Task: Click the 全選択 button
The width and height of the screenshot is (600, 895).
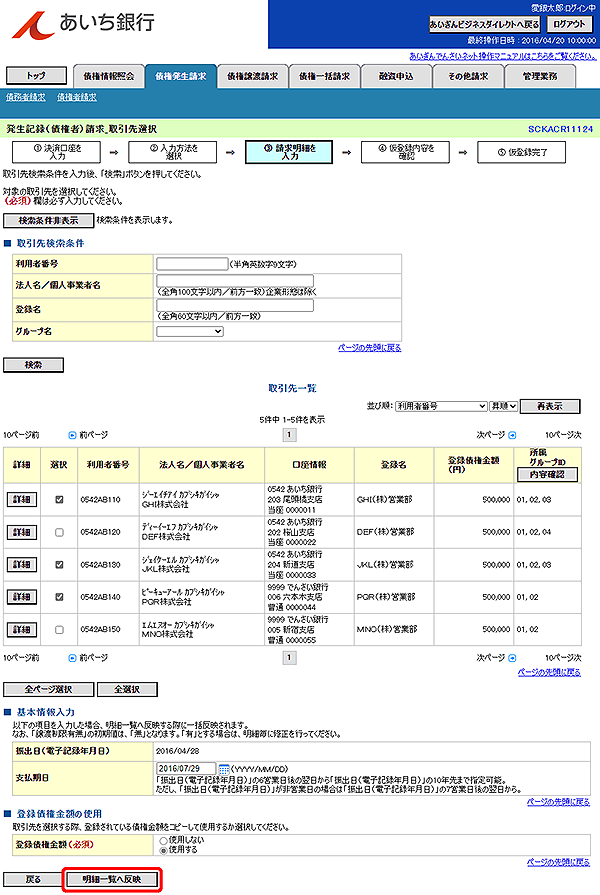Action: click(x=127, y=690)
